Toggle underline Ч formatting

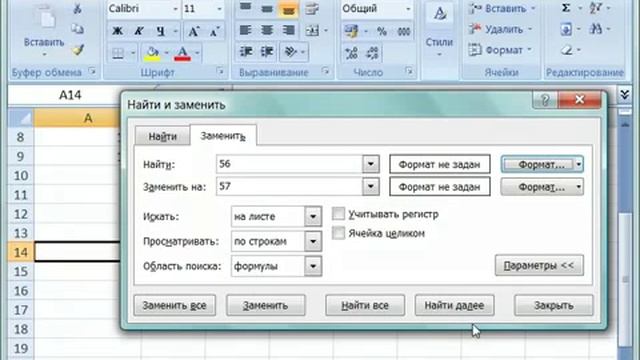pyautogui.click(x=160, y=31)
